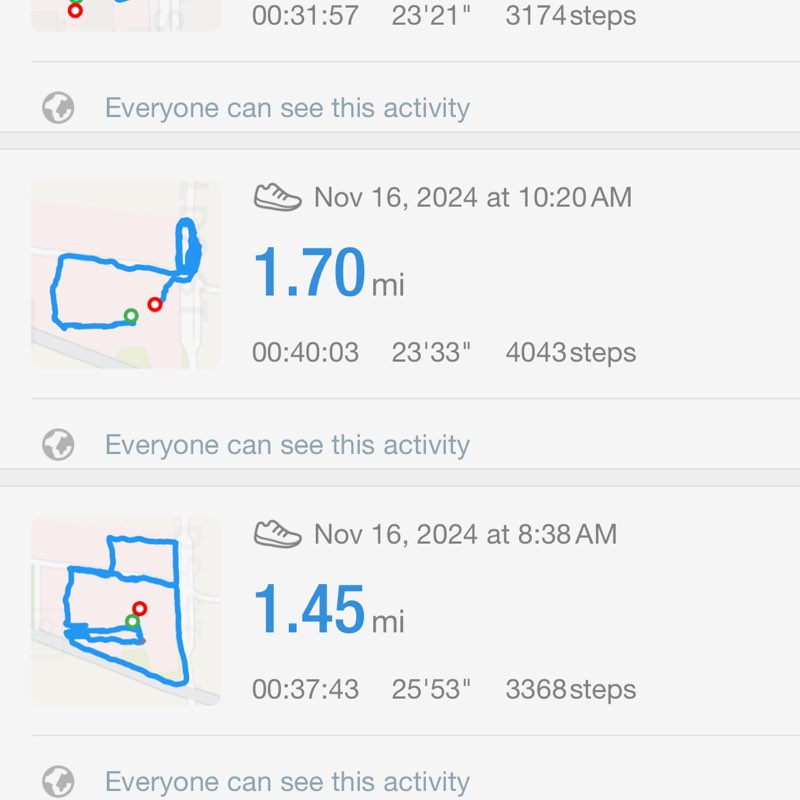The width and height of the screenshot is (800, 800).
Task: Tap the globe icon below the 1.45 mi activity
Action: (59, 781)
